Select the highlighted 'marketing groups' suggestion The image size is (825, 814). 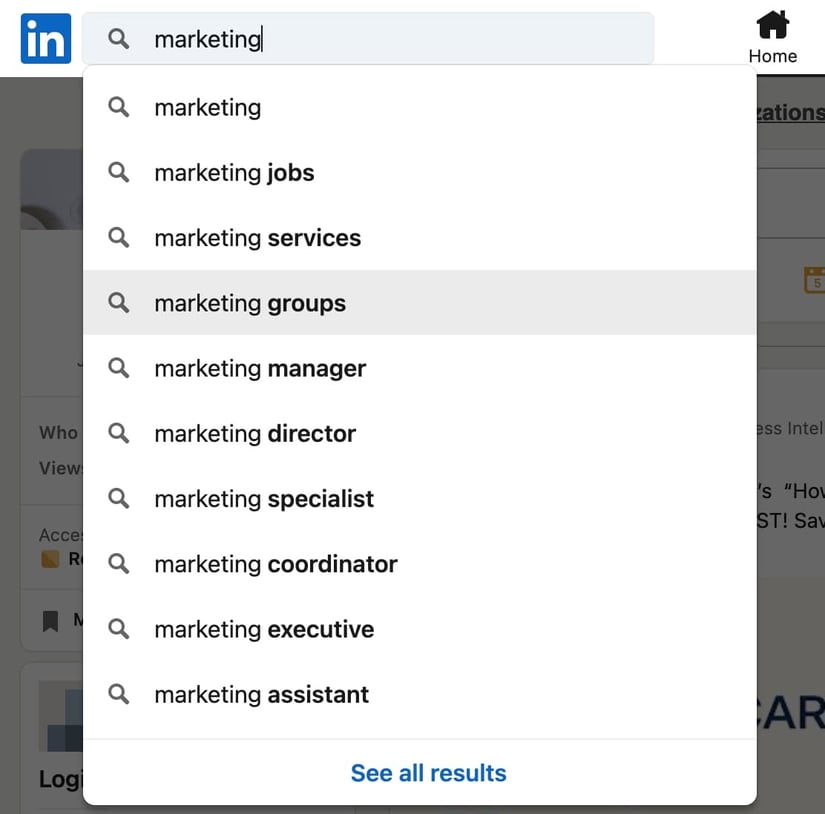click(x=249, y=302)
